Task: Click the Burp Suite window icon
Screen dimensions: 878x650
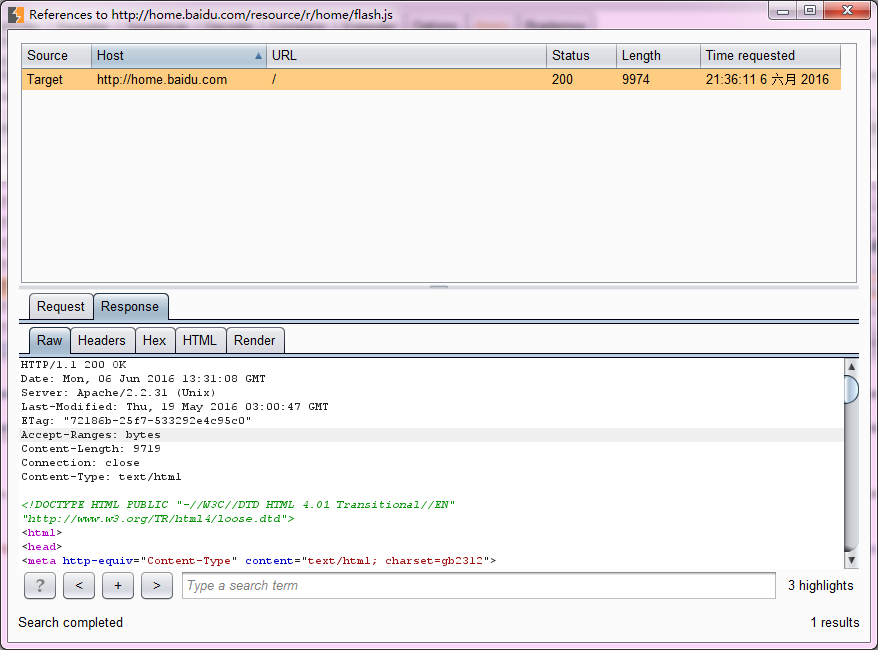Action: (16, 14)
